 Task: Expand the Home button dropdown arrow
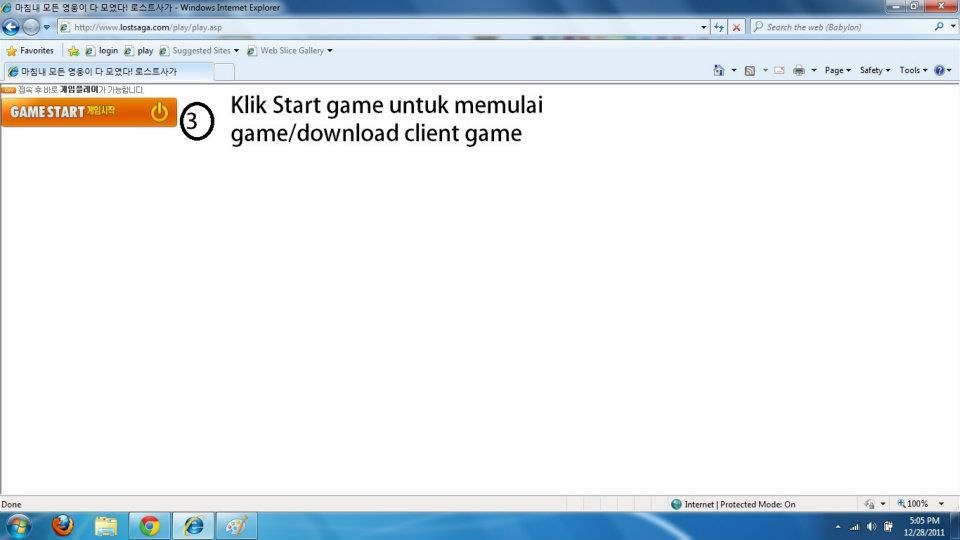pos(734,70)
